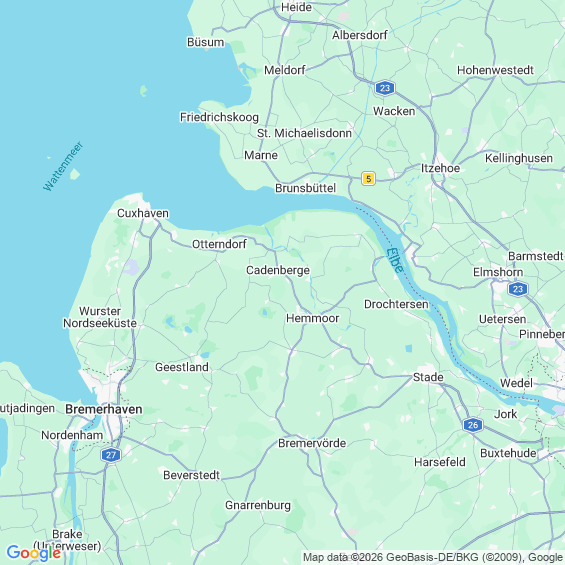
Task: Open the Map data copyright notice
Action: pyautogui.click(x=433, y=557)
